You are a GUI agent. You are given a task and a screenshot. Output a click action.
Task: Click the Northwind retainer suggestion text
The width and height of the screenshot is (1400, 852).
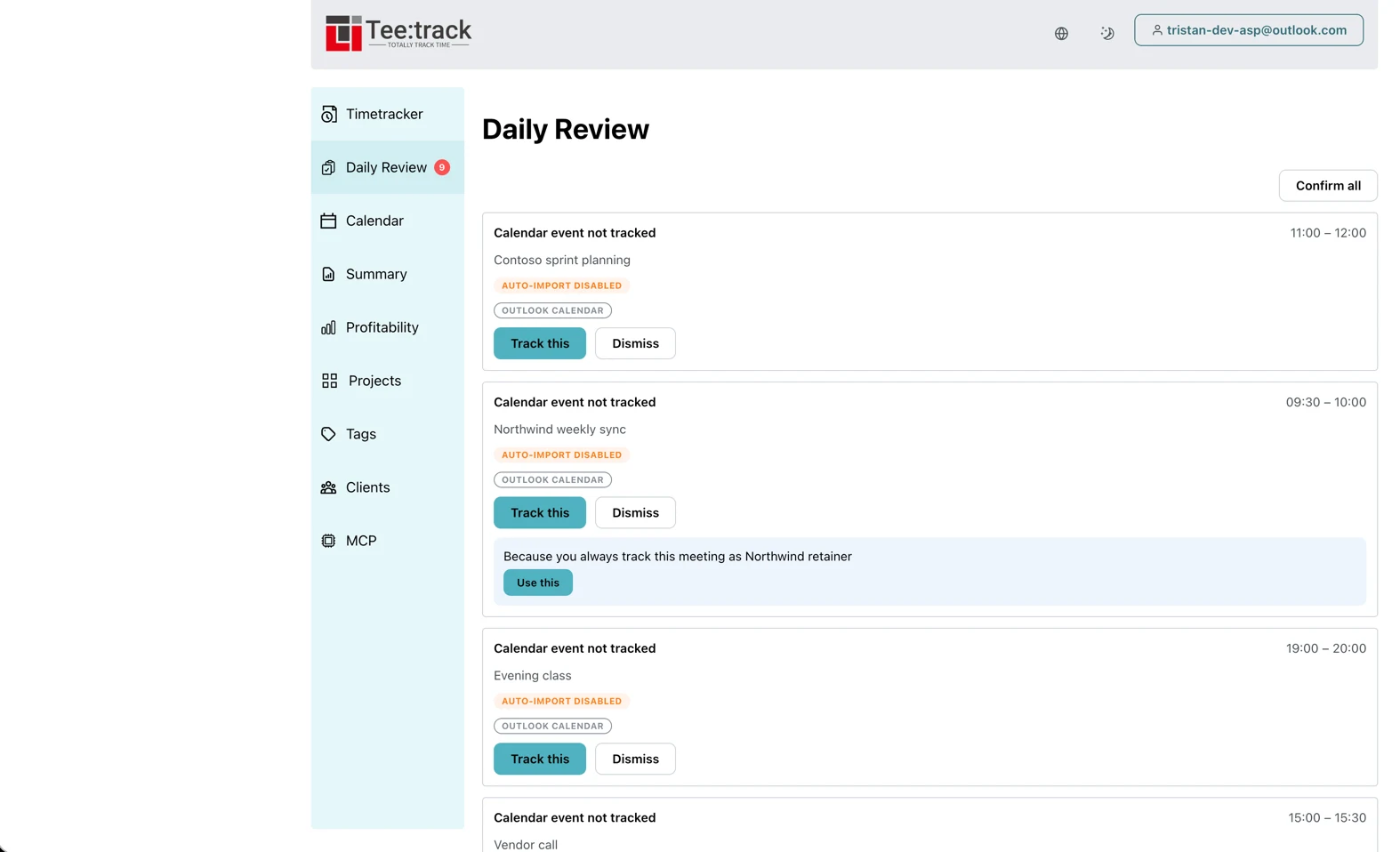(x=678, y=557)
